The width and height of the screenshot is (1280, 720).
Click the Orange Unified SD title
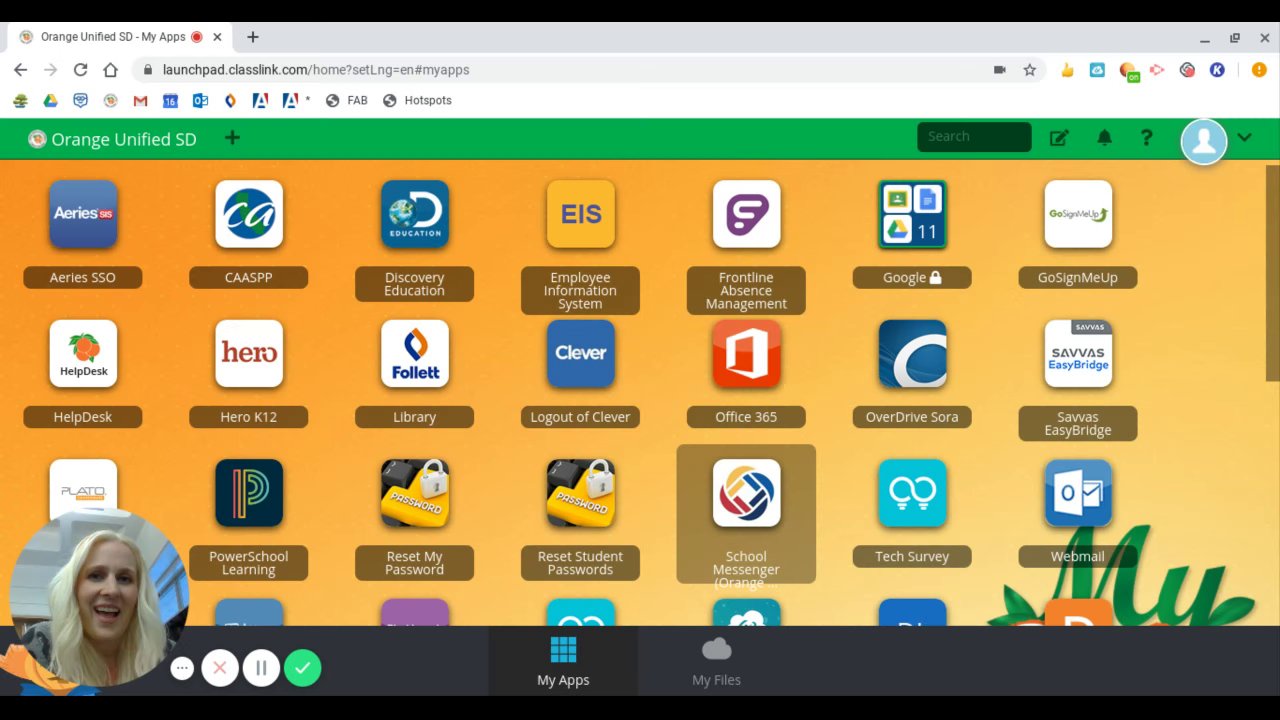(123, 139)
